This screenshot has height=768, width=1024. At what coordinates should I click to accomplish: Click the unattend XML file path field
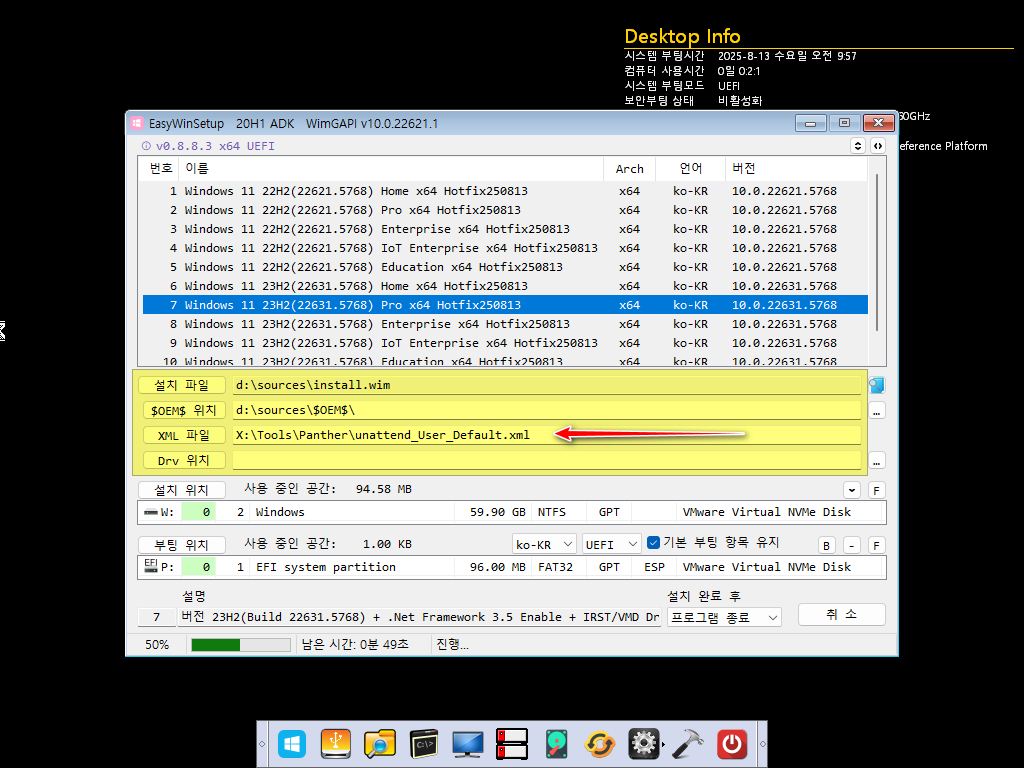click(547, 436)
